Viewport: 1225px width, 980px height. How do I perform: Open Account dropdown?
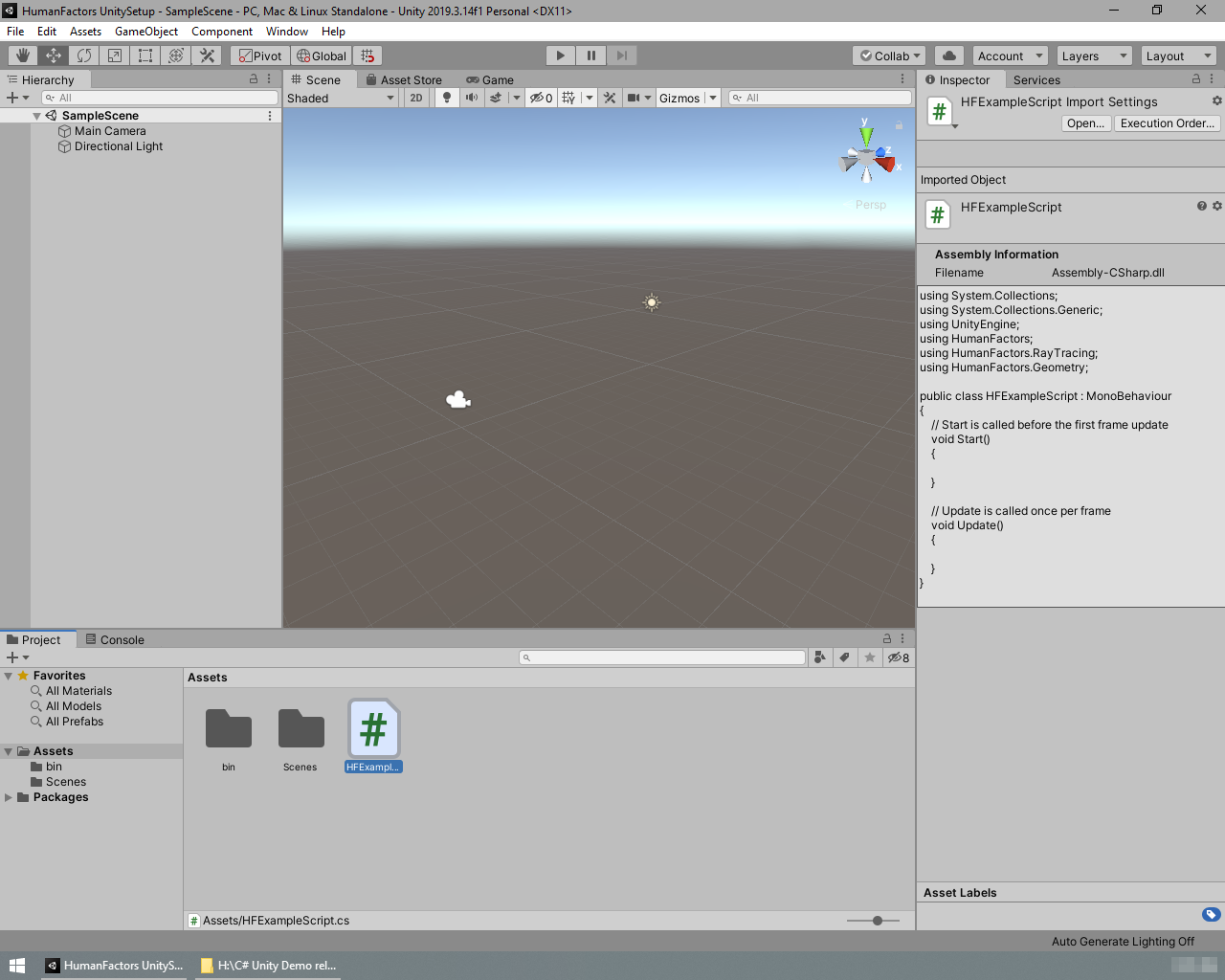(1010, 56)
